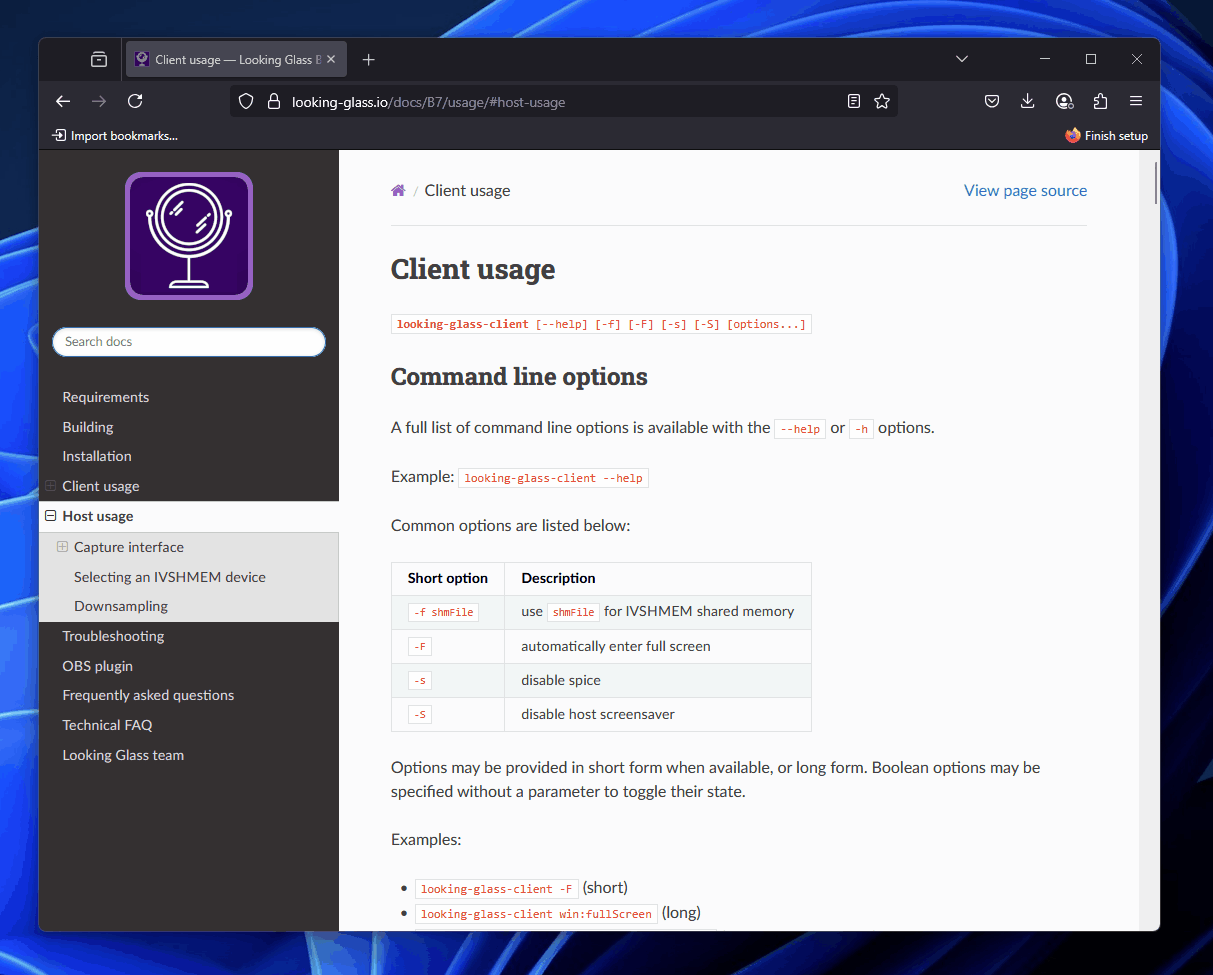The height and width of the screenshot is (975, 1213).
Task: Close the Client usage browser tab
Action: (331, 60)
